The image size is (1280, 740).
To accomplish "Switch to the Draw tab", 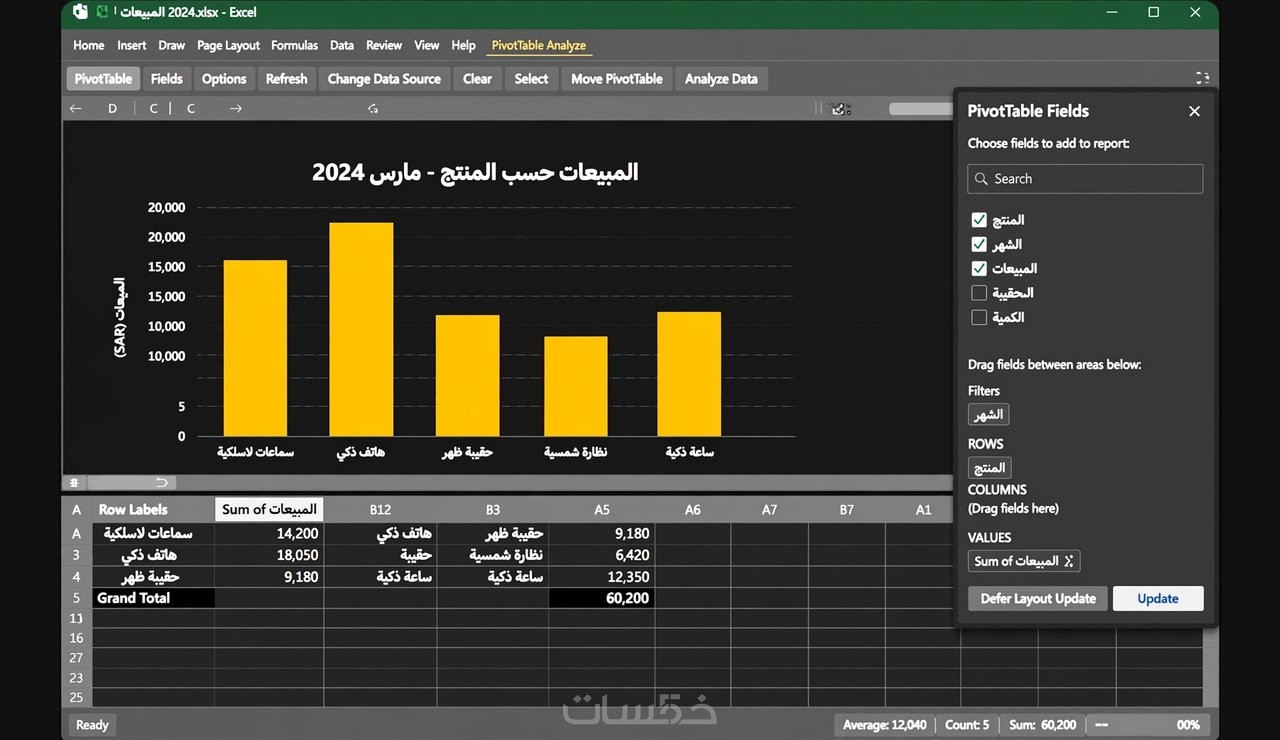I will pos(172,45).
